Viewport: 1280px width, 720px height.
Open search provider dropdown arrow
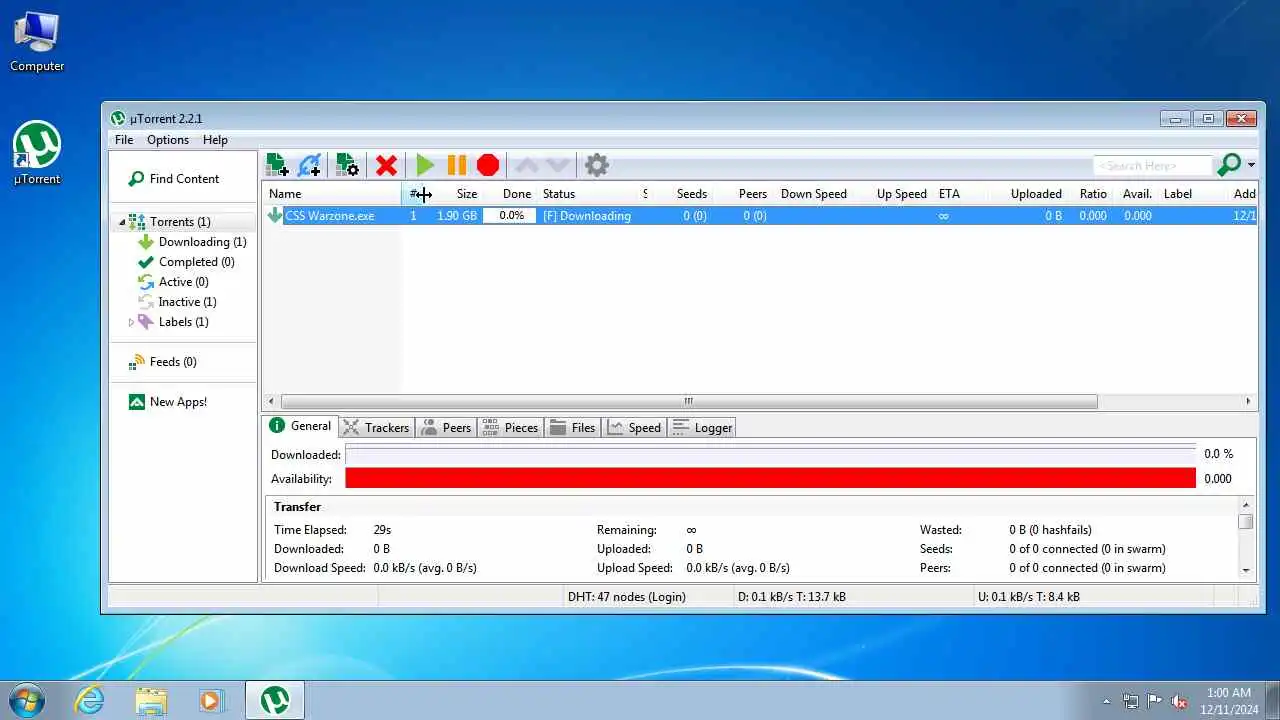click(1252, 166)
